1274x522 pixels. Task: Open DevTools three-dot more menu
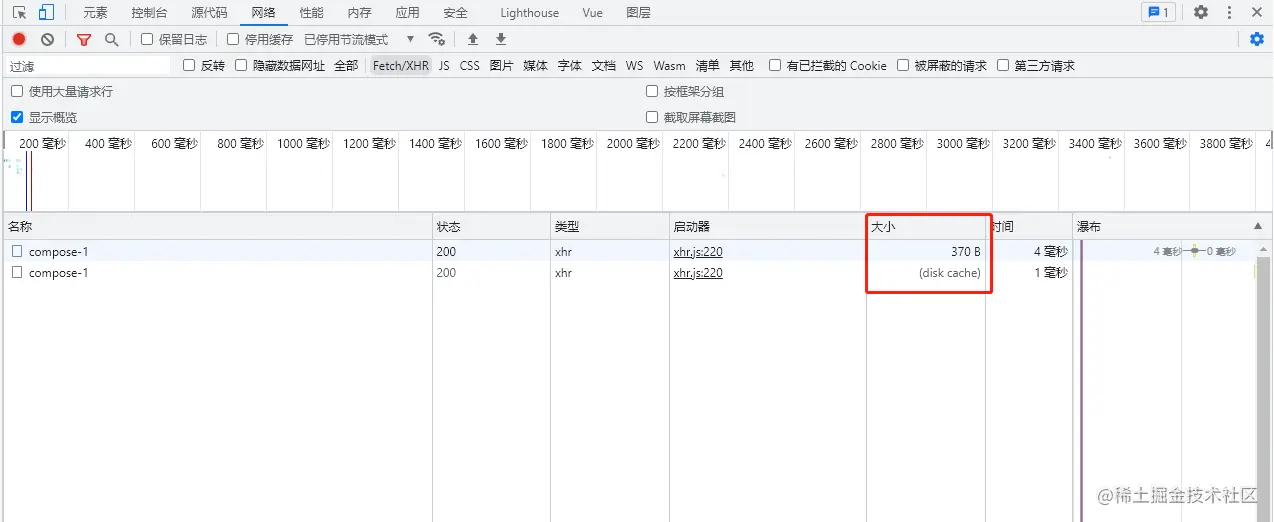1229,13
